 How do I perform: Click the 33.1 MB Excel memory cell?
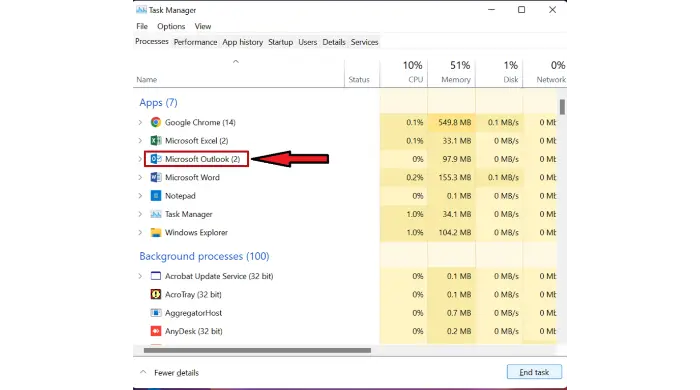coord(451,141)
